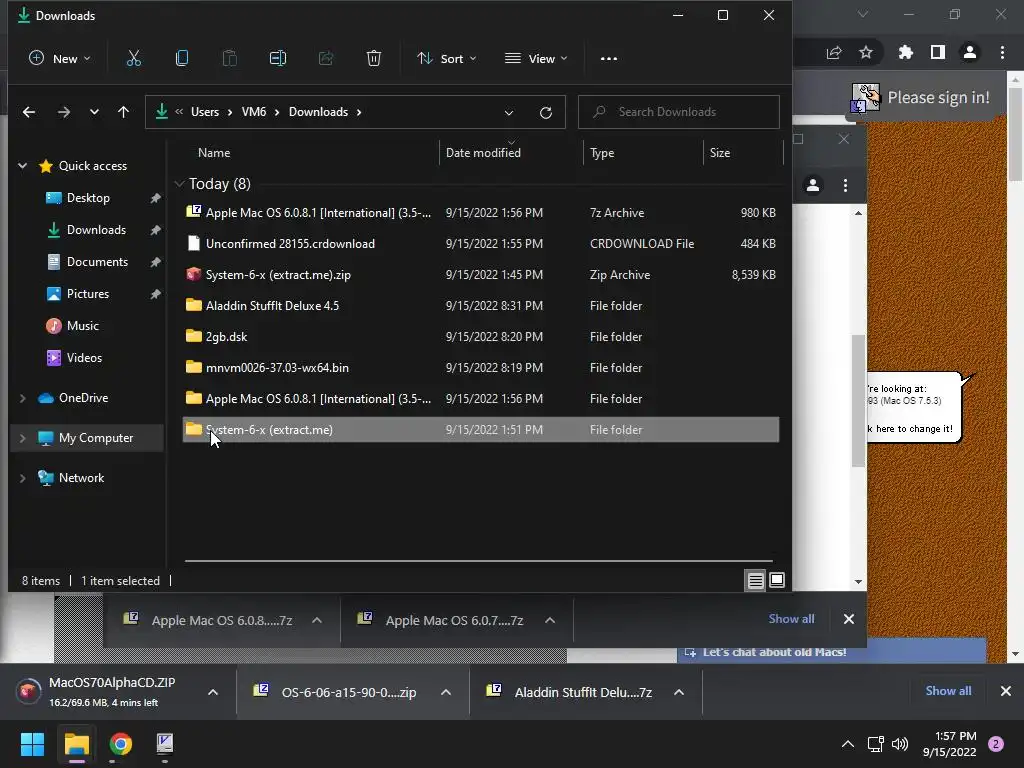Expand address bar history dropdown
The width and height of the screenshot is (1024, 768).
coord(509,112)
